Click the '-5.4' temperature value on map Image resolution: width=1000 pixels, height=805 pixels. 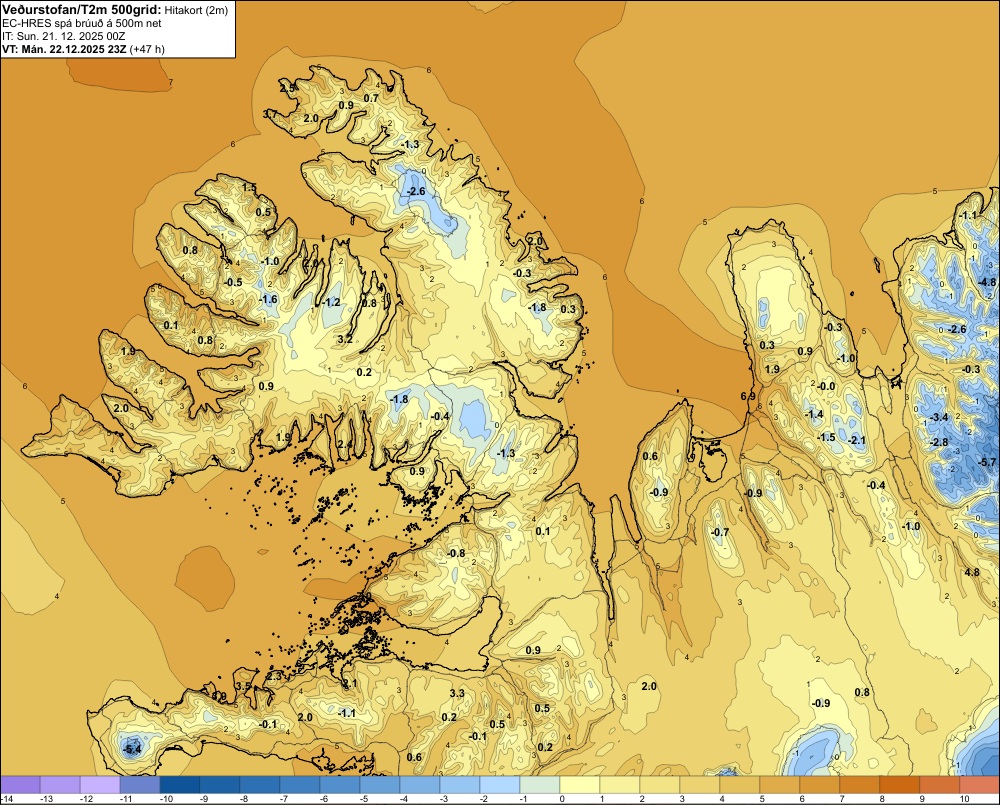(132, 749)
